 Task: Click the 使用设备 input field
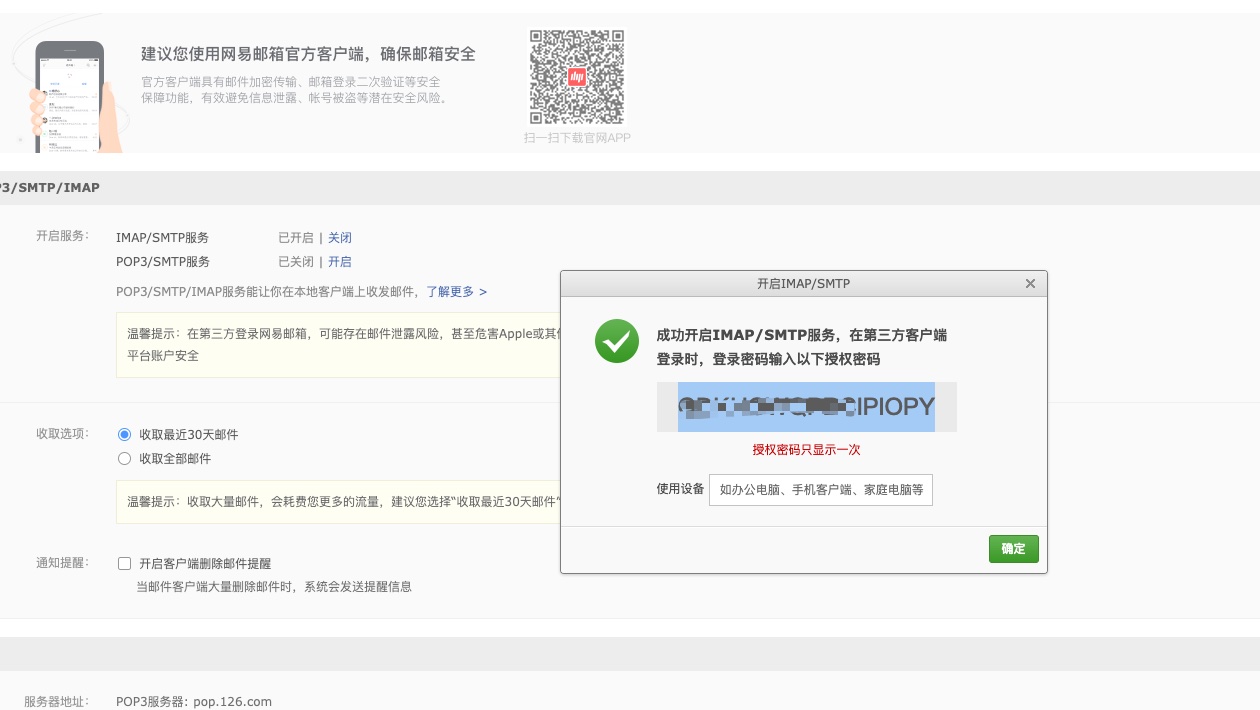[821, 490]
